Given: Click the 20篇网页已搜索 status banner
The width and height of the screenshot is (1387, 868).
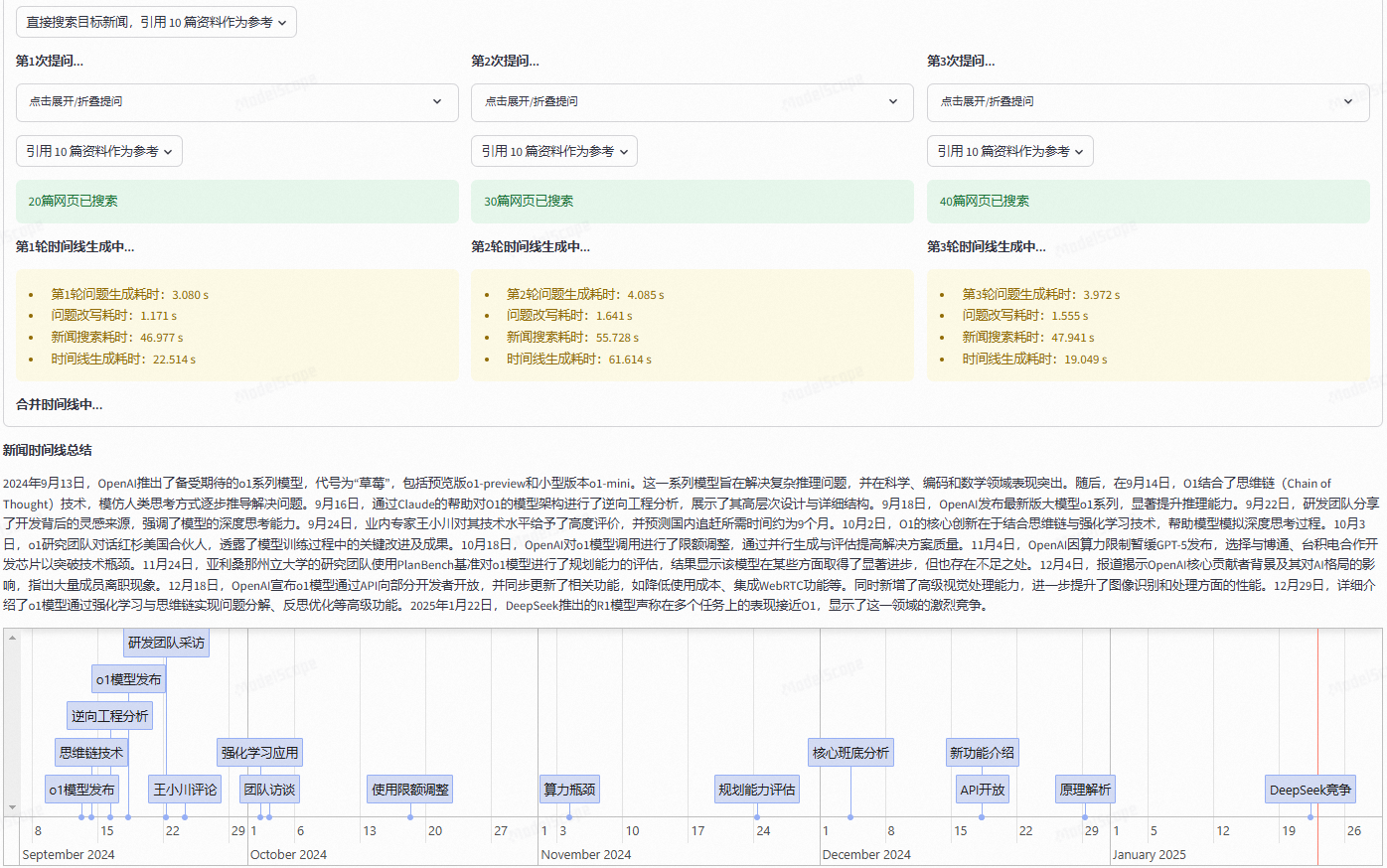Looking at the screenshot, I should (x=237, y=202).
